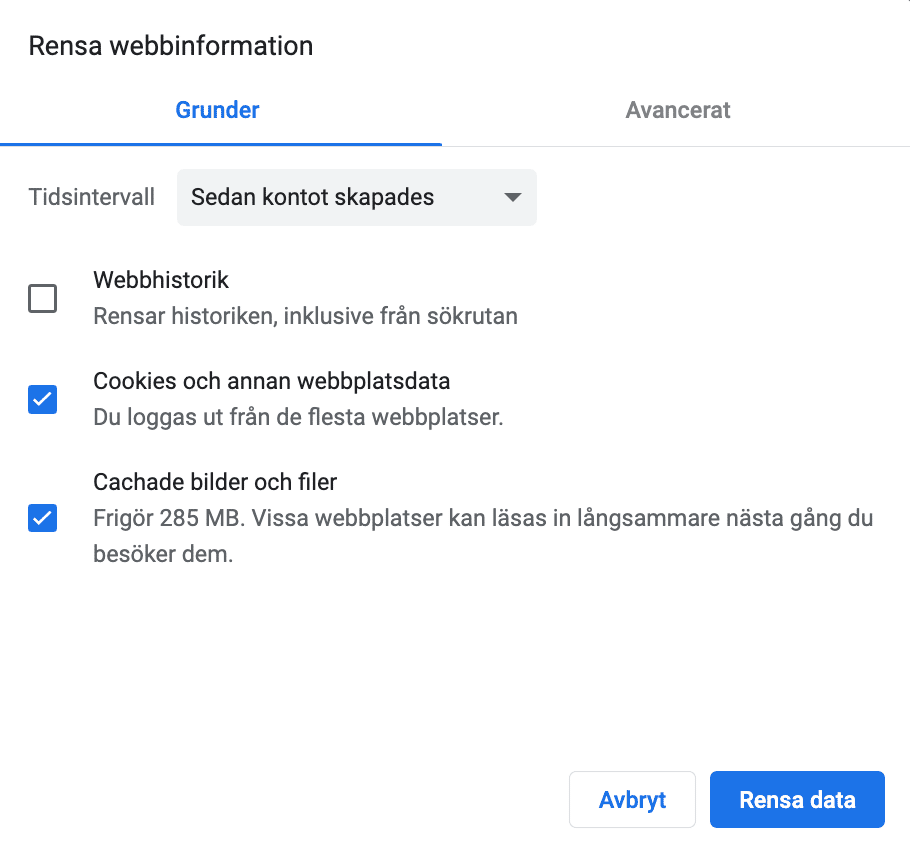Screen dimensions: 910x848
Task: Click the Webbhistorik option title
Action: pos(161,280)
